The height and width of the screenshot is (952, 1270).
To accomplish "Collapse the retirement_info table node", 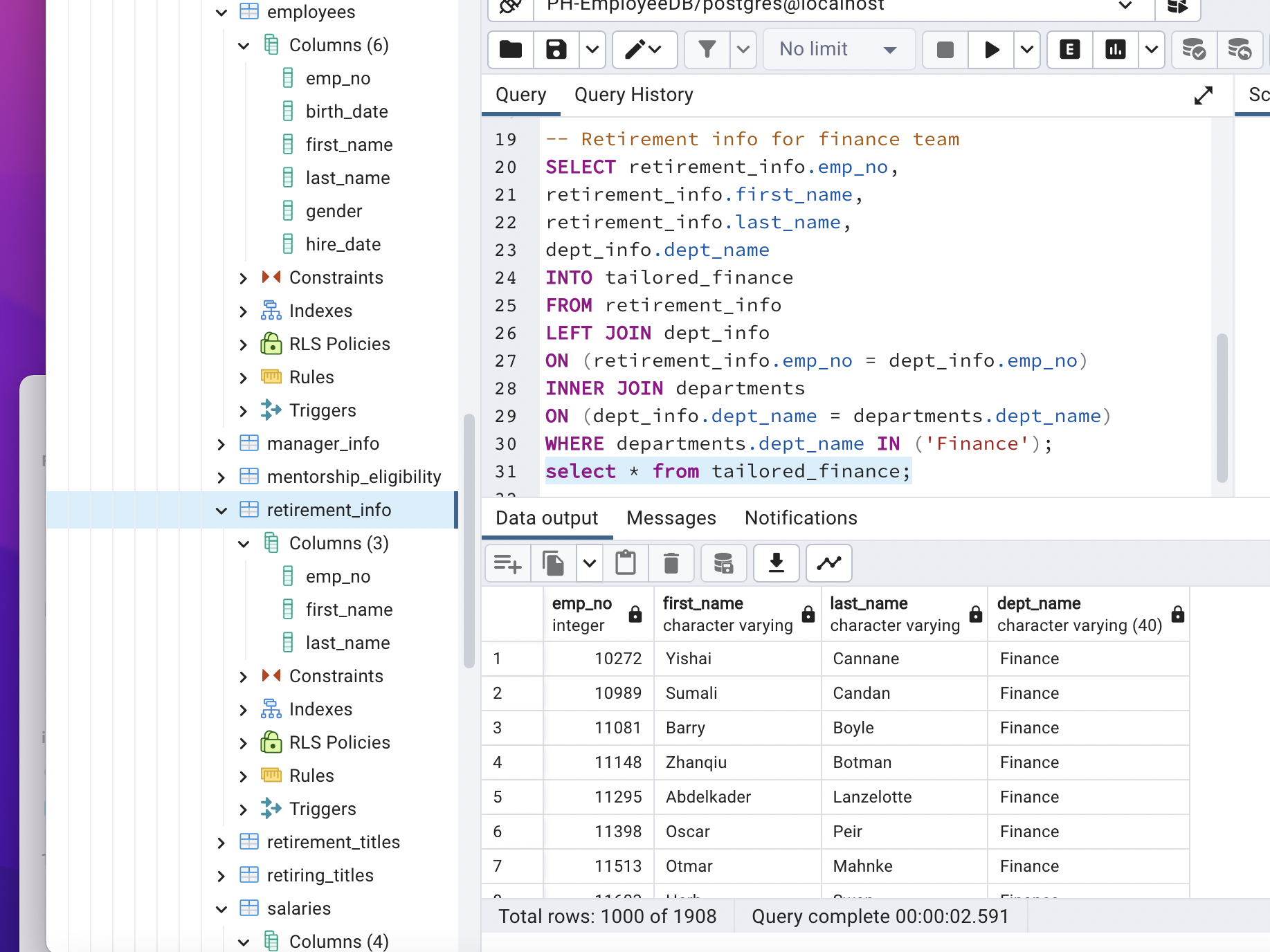I will pyautogui.click(x=221, y=510).
